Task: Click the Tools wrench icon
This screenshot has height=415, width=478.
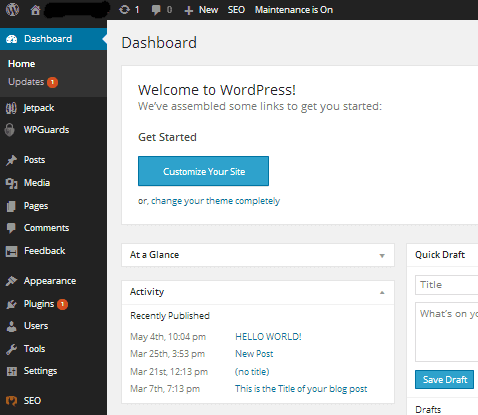Action: coord(11,349)
